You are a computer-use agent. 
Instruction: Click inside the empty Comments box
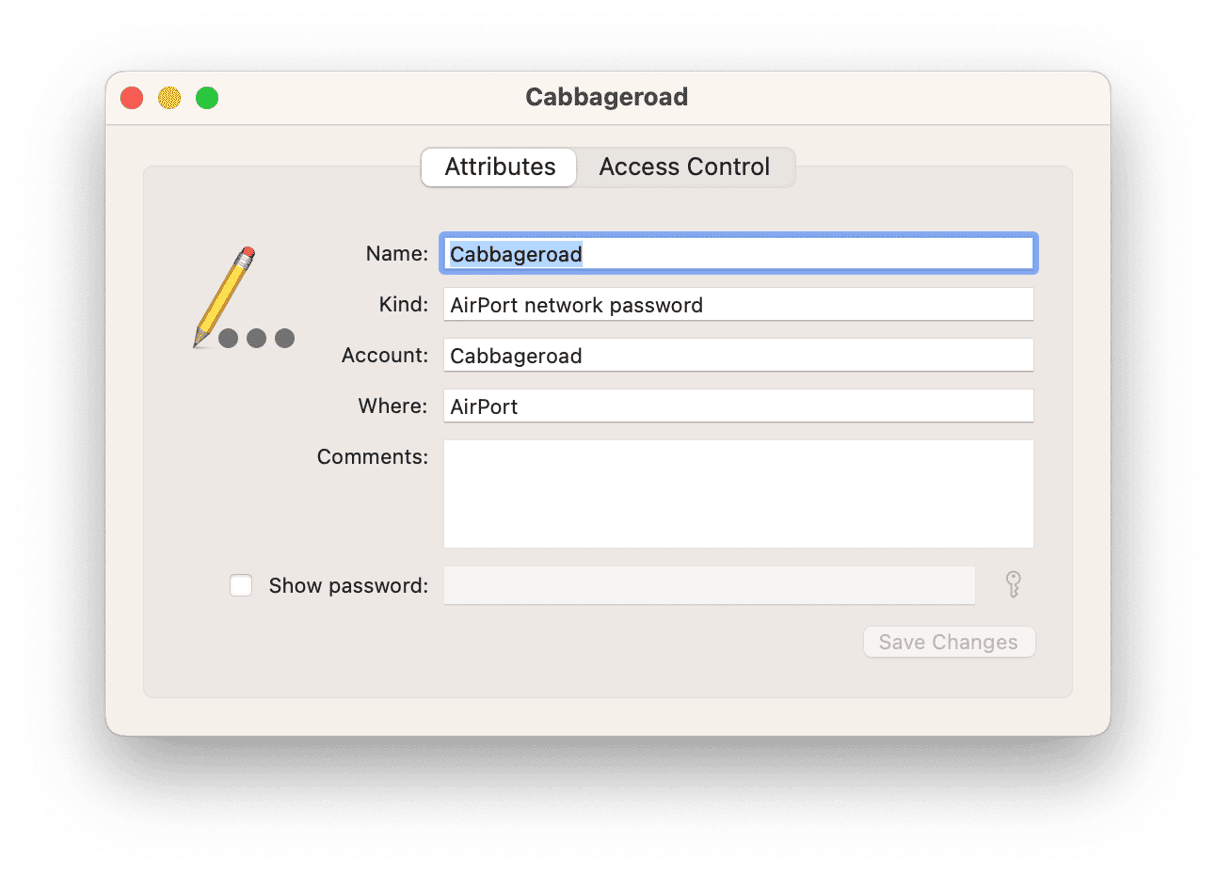[738, 492]
